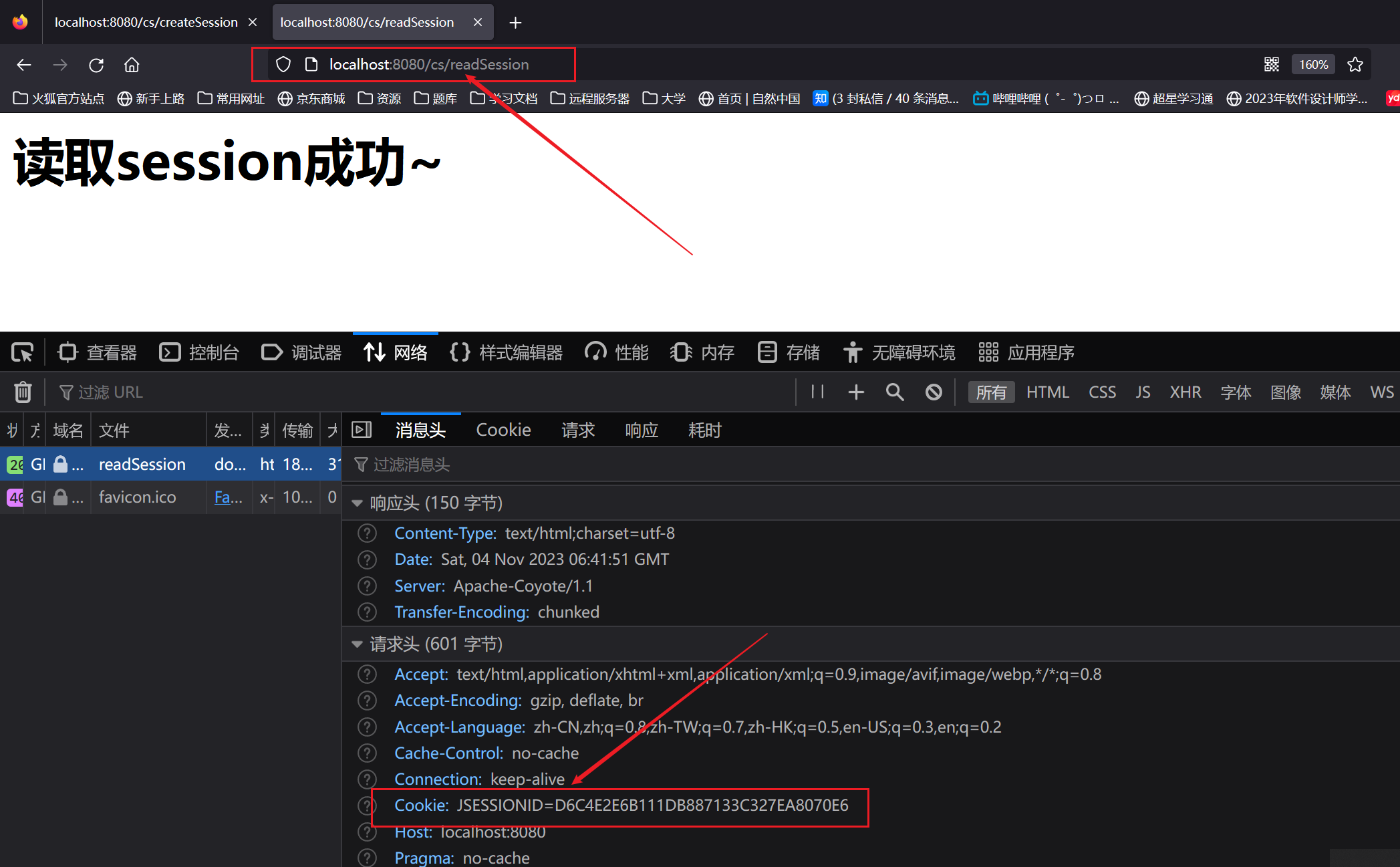Image resolution: width=1400 pixels, height=867 pixels.
Task: Open help for Cache-Control header
Action: 367,753
